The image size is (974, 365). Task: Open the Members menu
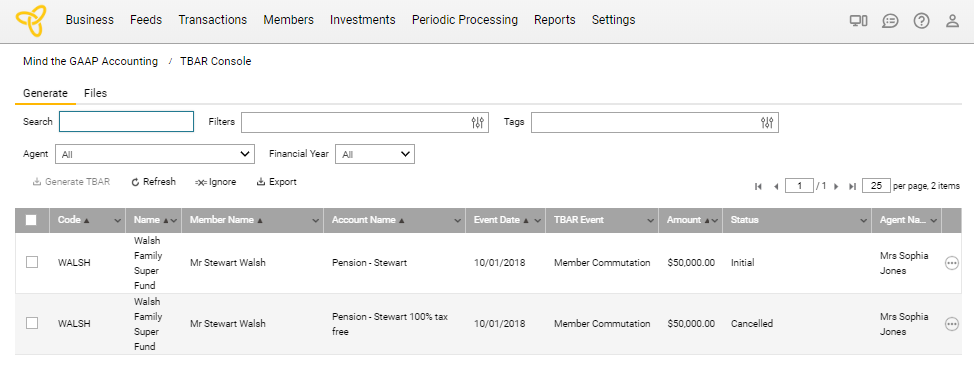[288, 20]
